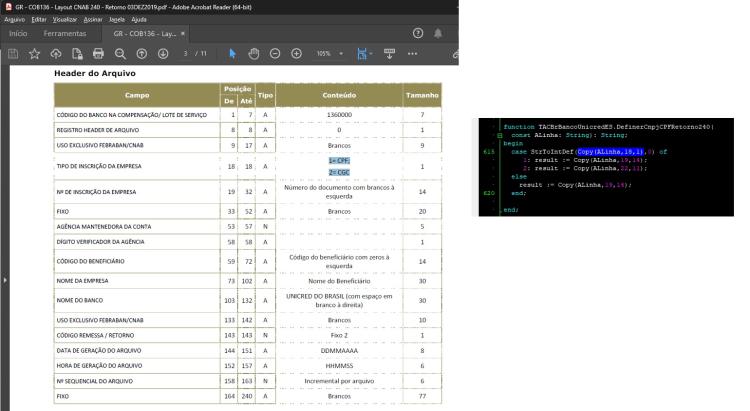Click the 'else' keyword in code editor
Screen dimensions: 750x411
point(518,177)
